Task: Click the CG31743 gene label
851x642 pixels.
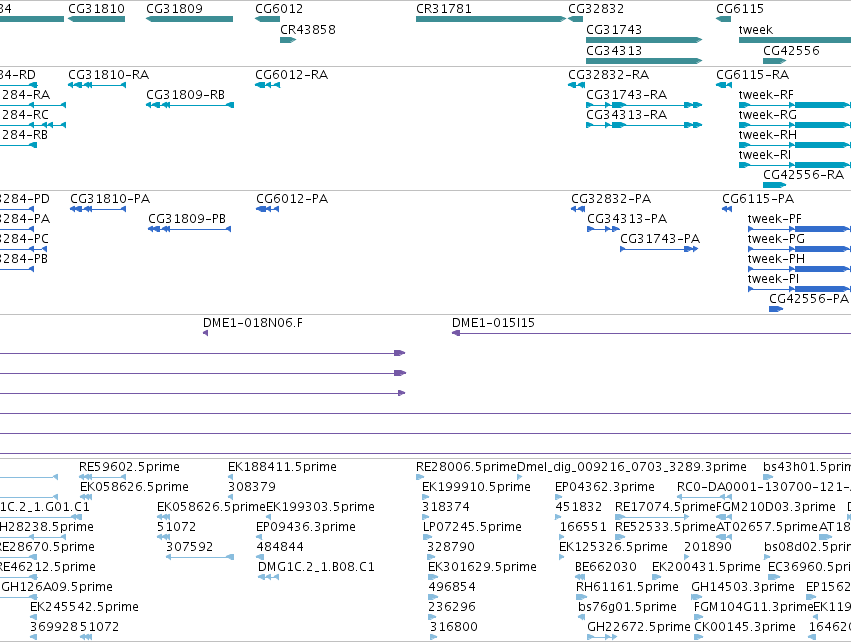Action: point(614,29)
